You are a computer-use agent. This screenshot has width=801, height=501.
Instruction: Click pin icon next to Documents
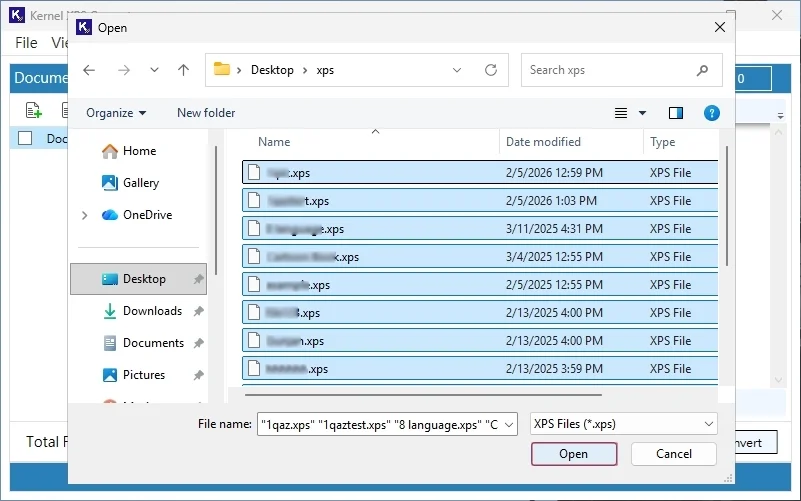(198, 343)
